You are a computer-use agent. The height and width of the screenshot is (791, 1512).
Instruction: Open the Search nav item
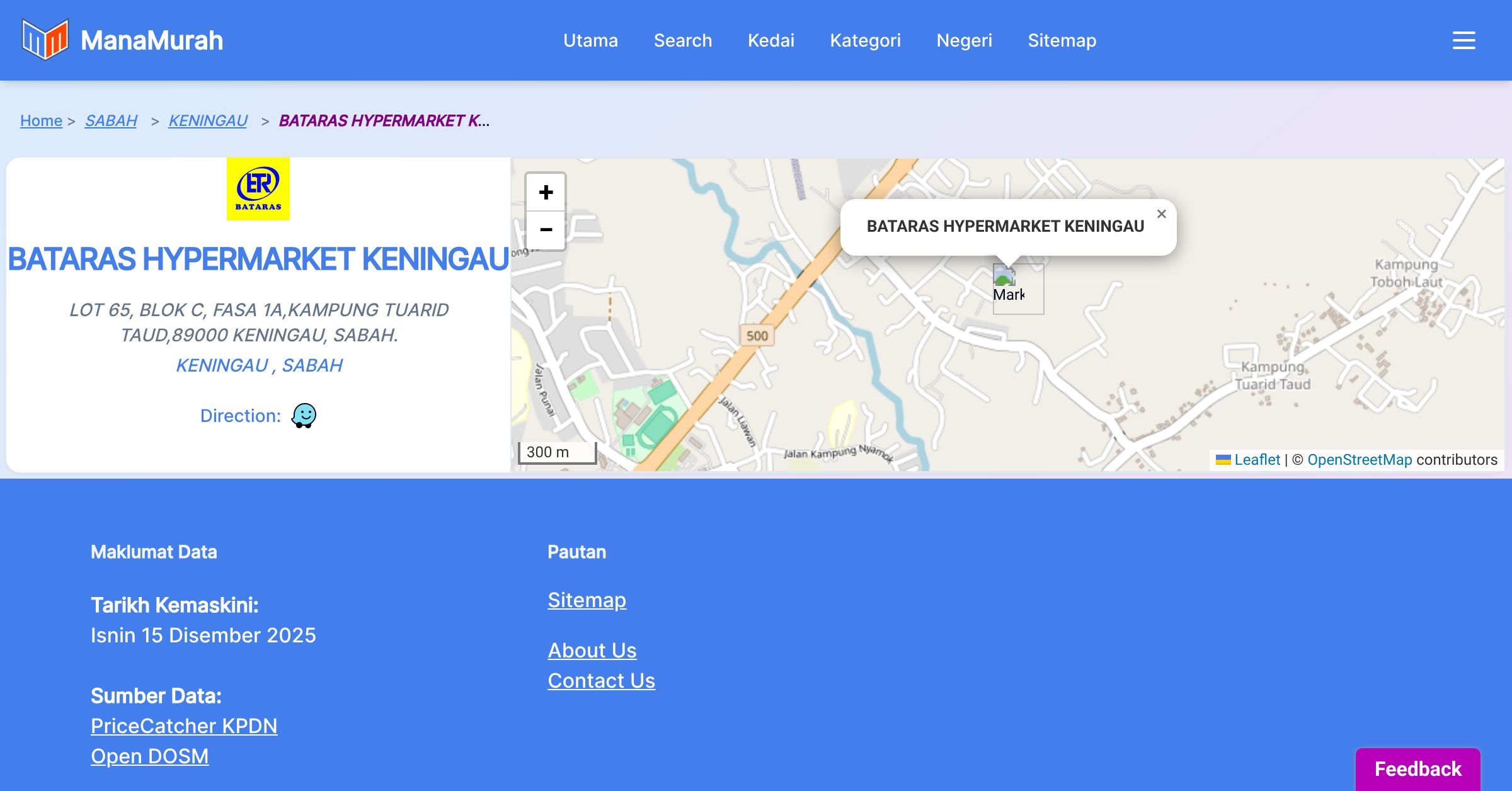tap(682, 40)
